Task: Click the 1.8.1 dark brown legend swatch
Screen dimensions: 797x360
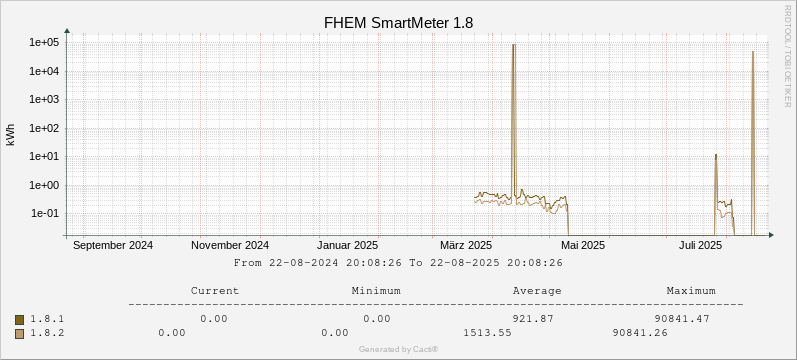Action: (20, 319)
